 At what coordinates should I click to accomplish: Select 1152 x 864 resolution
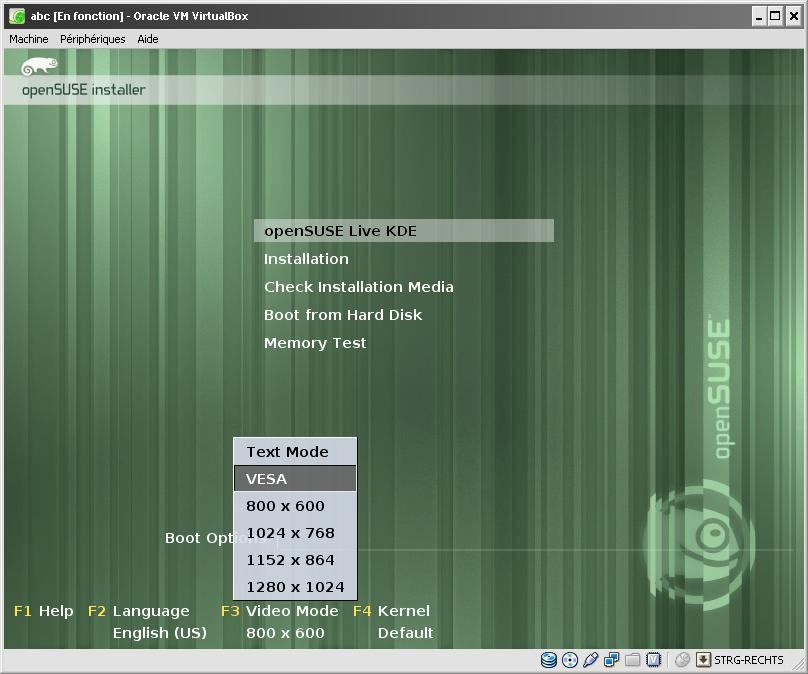point(295,560)
